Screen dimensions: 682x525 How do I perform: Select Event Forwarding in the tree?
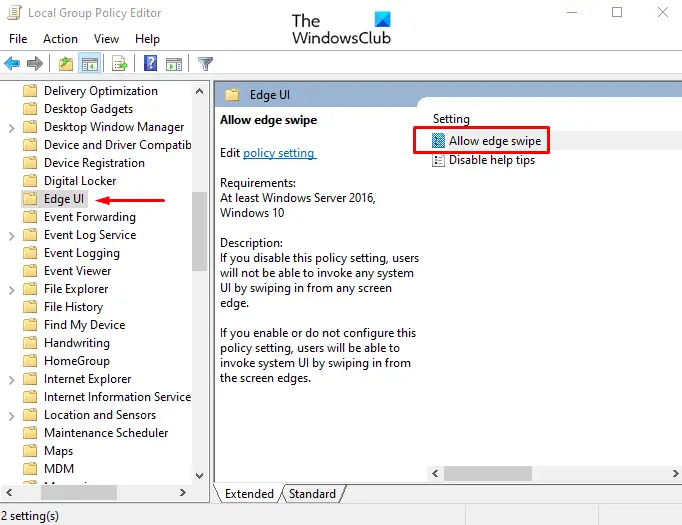90,217
